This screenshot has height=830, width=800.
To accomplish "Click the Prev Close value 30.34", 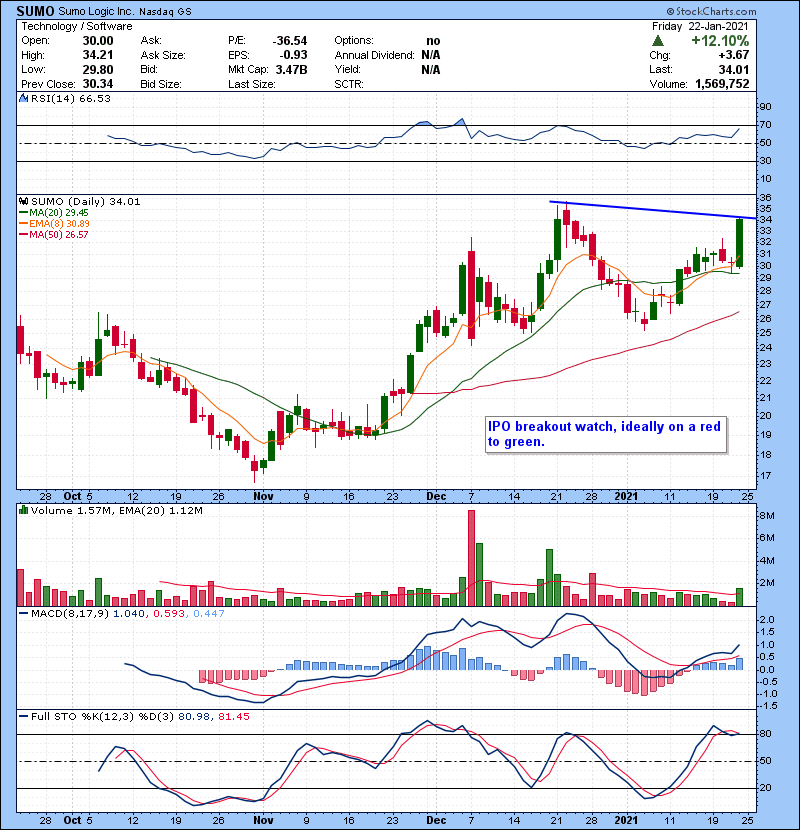I will pyautogui.click(x=97, y=84).
